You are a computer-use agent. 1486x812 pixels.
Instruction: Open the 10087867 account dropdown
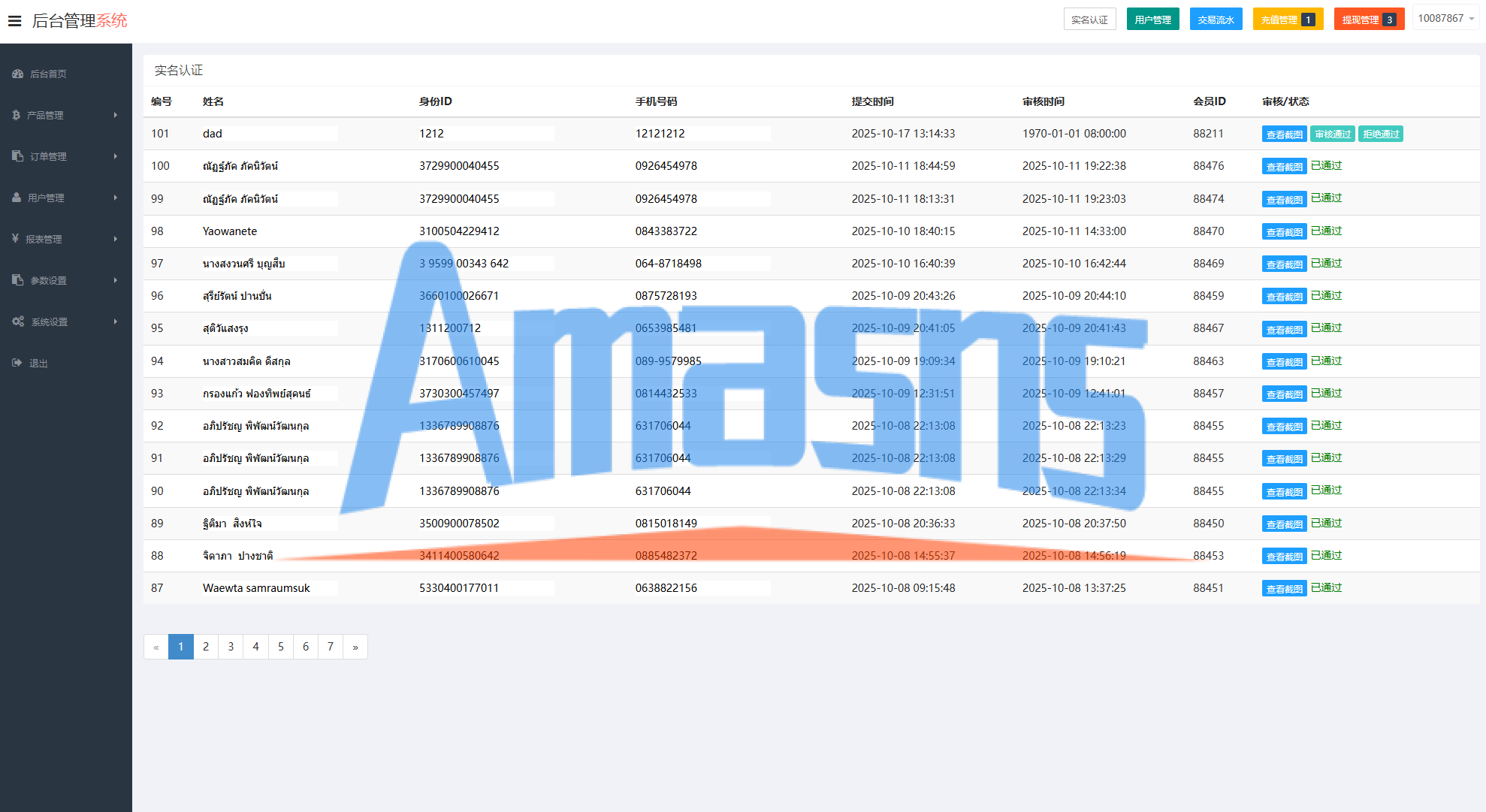point(1445,19)
